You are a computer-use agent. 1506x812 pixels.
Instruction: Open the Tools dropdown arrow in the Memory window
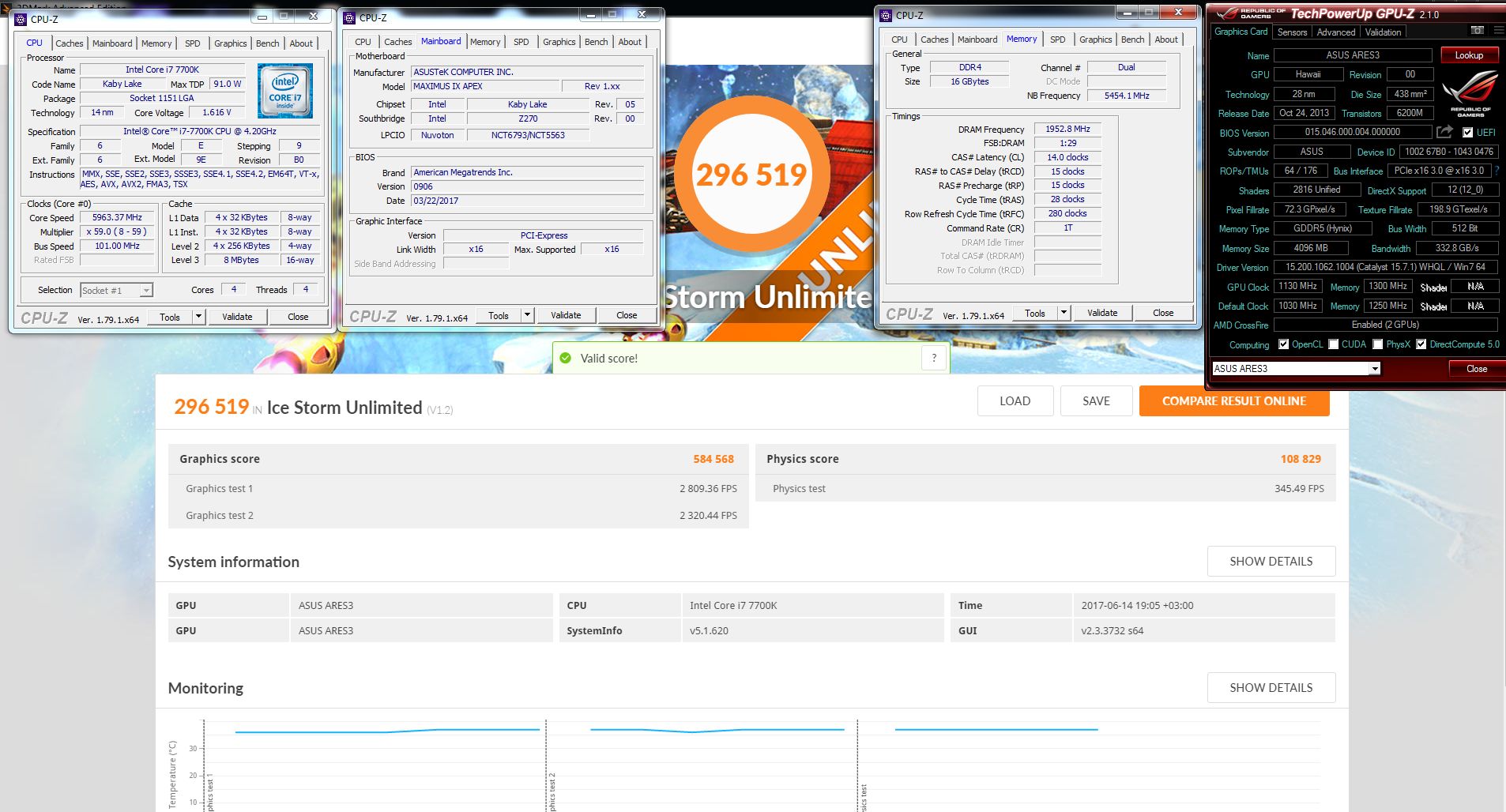[1064, 313]
